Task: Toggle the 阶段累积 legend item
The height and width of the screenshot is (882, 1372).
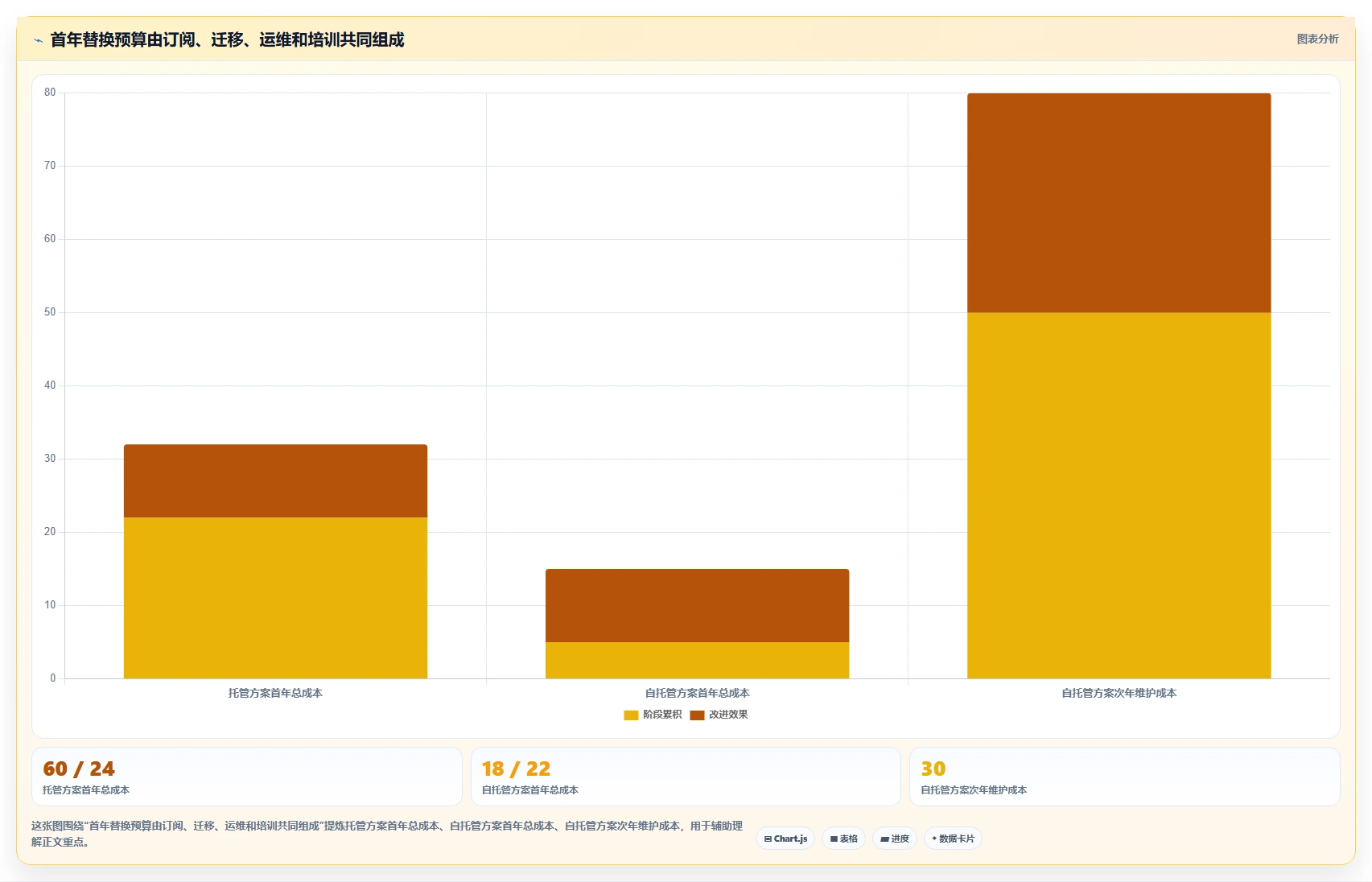Action: tap(653, 715)
